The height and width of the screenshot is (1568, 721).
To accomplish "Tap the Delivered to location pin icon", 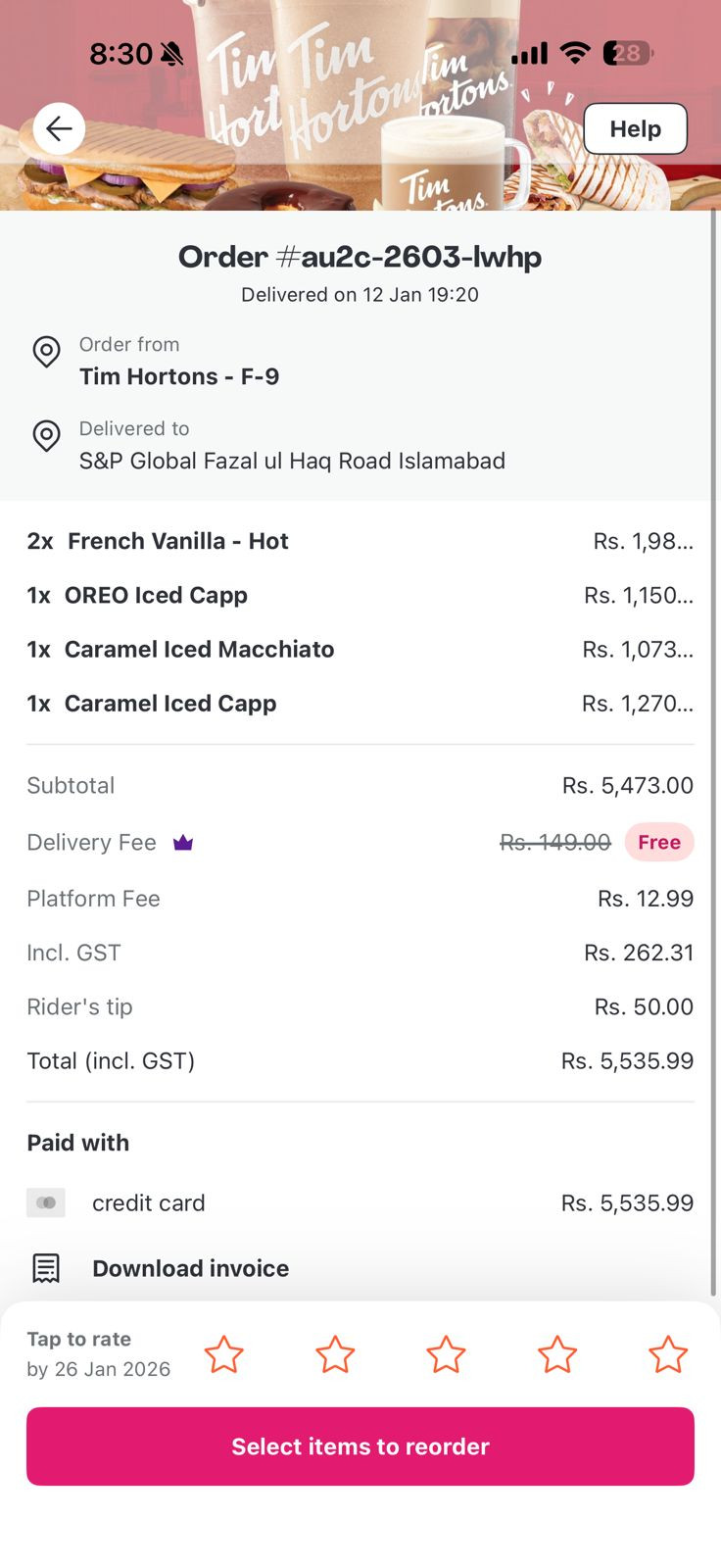I will click(x=46, y=435).
